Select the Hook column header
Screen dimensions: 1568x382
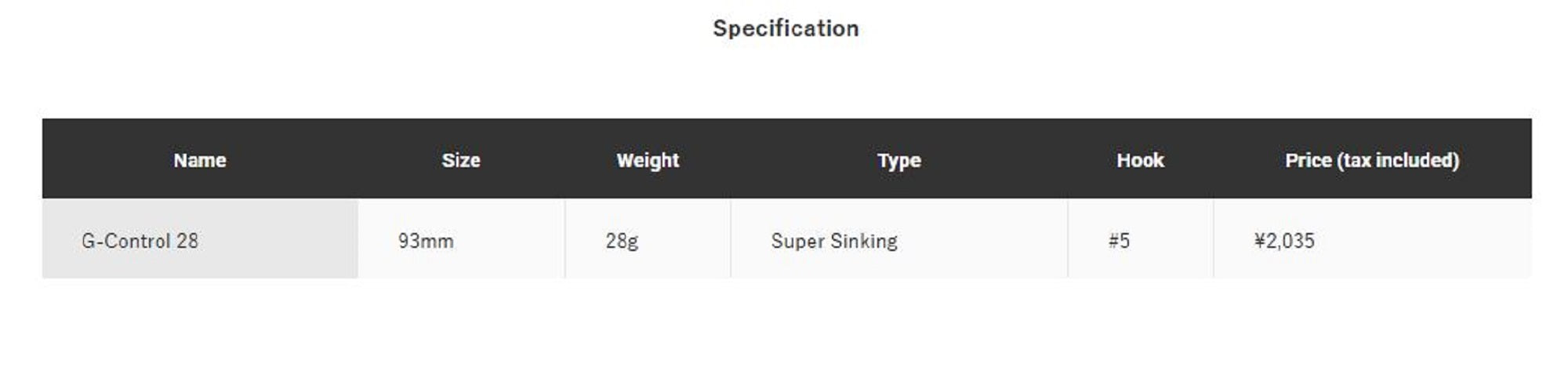pos(1140,161)
